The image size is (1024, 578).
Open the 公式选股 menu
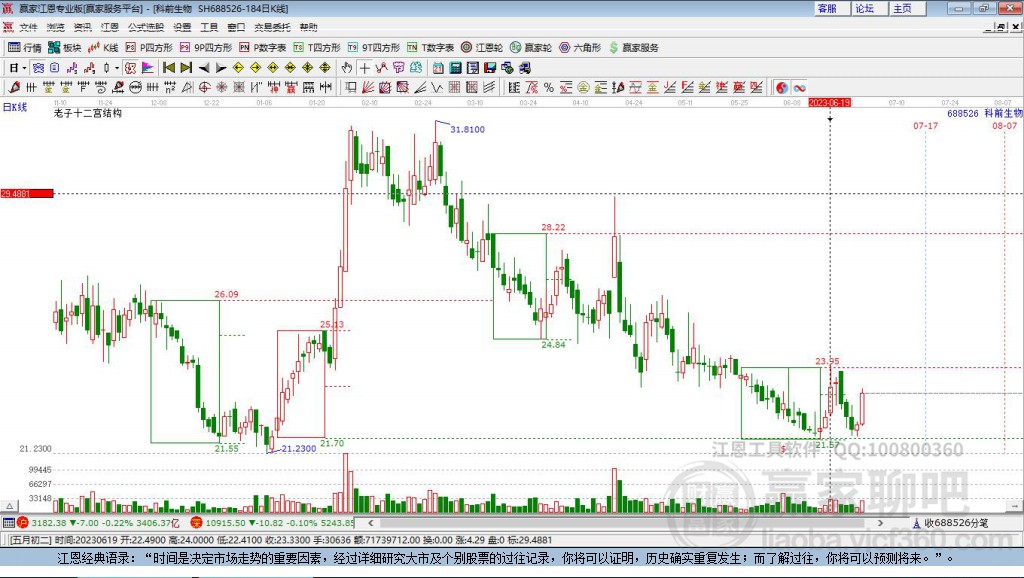point(146,27)
